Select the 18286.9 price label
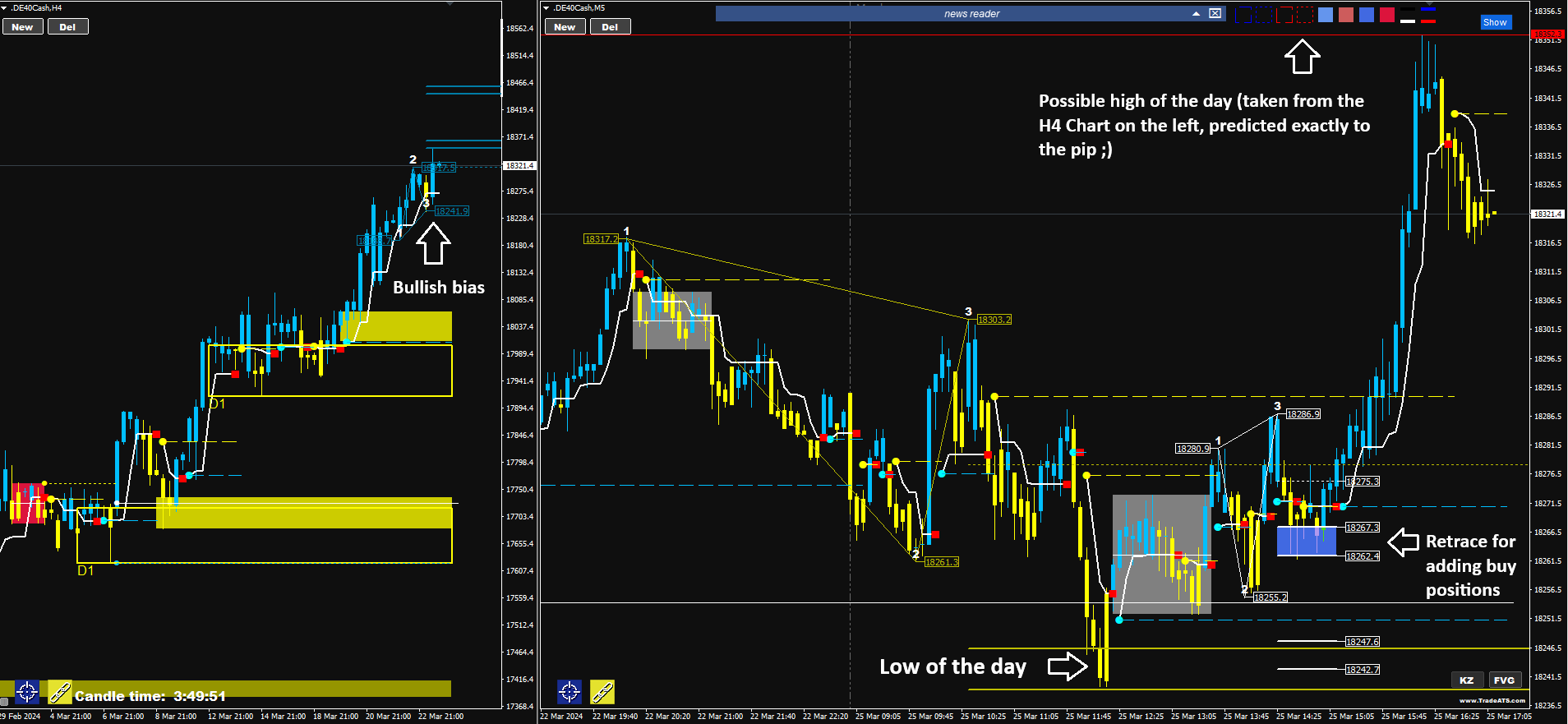The width and height of the screenshot is (1568, 724). [1303, 414]
